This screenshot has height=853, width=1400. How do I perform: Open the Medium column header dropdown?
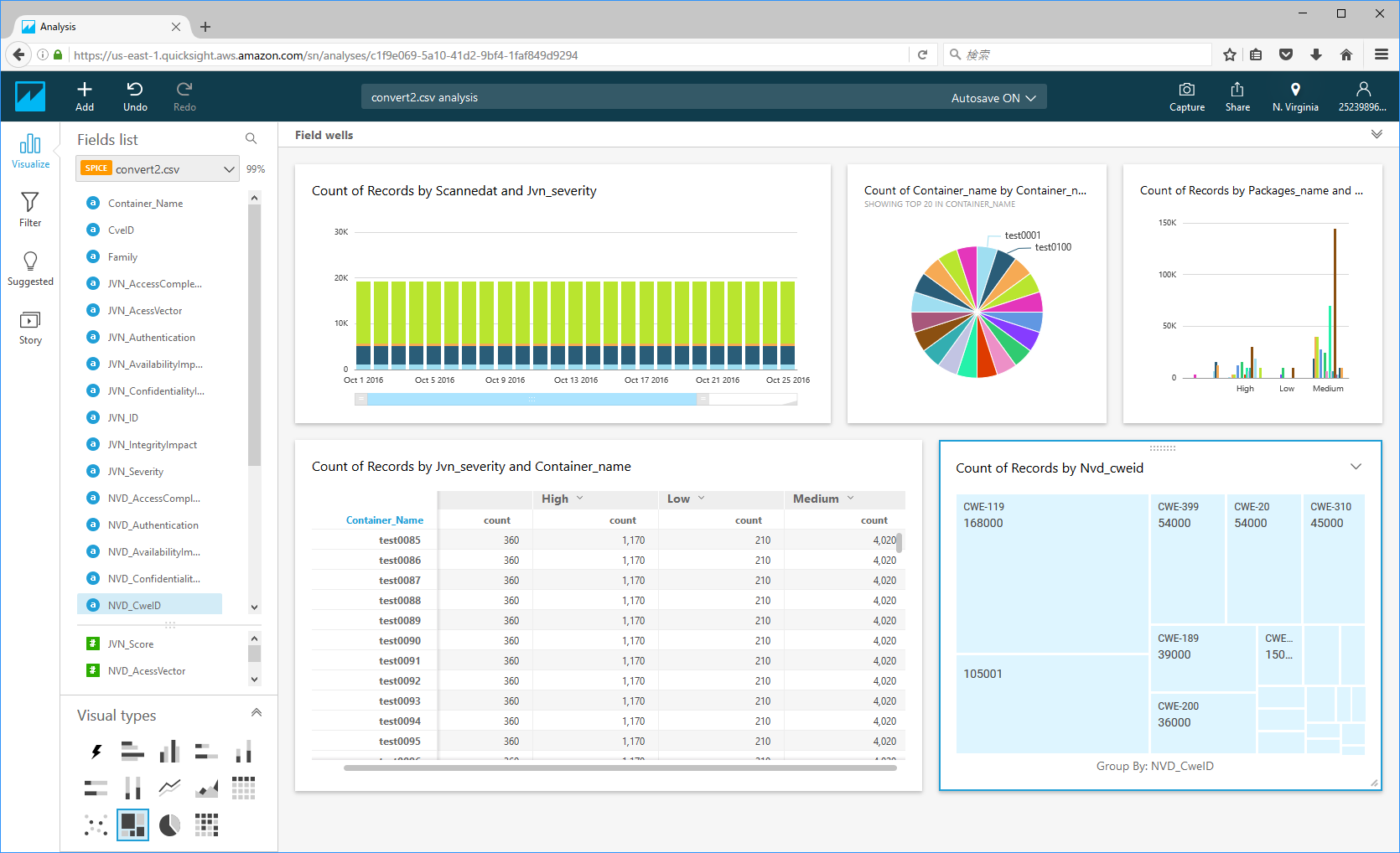(850, 498)
